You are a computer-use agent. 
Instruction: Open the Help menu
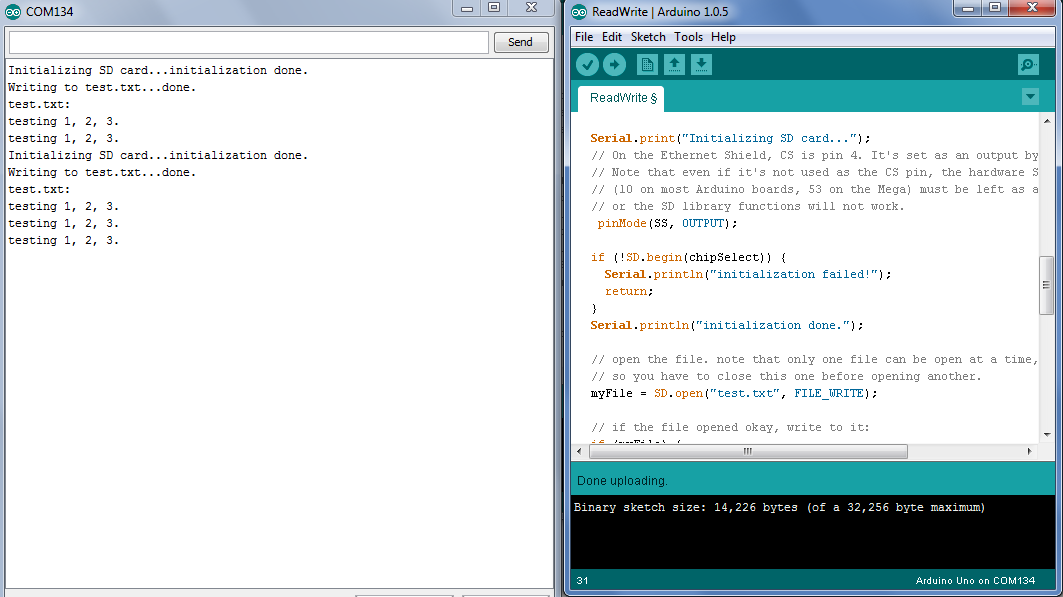click(723, 37)
